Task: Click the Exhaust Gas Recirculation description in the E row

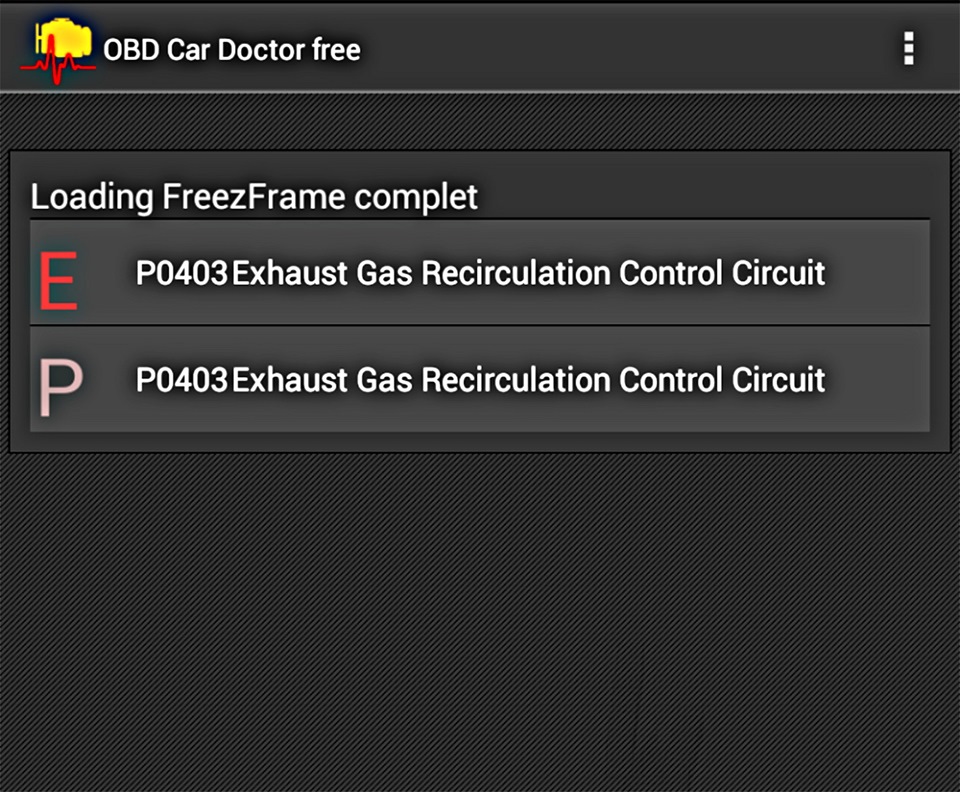Action: (x=529, y=273)
